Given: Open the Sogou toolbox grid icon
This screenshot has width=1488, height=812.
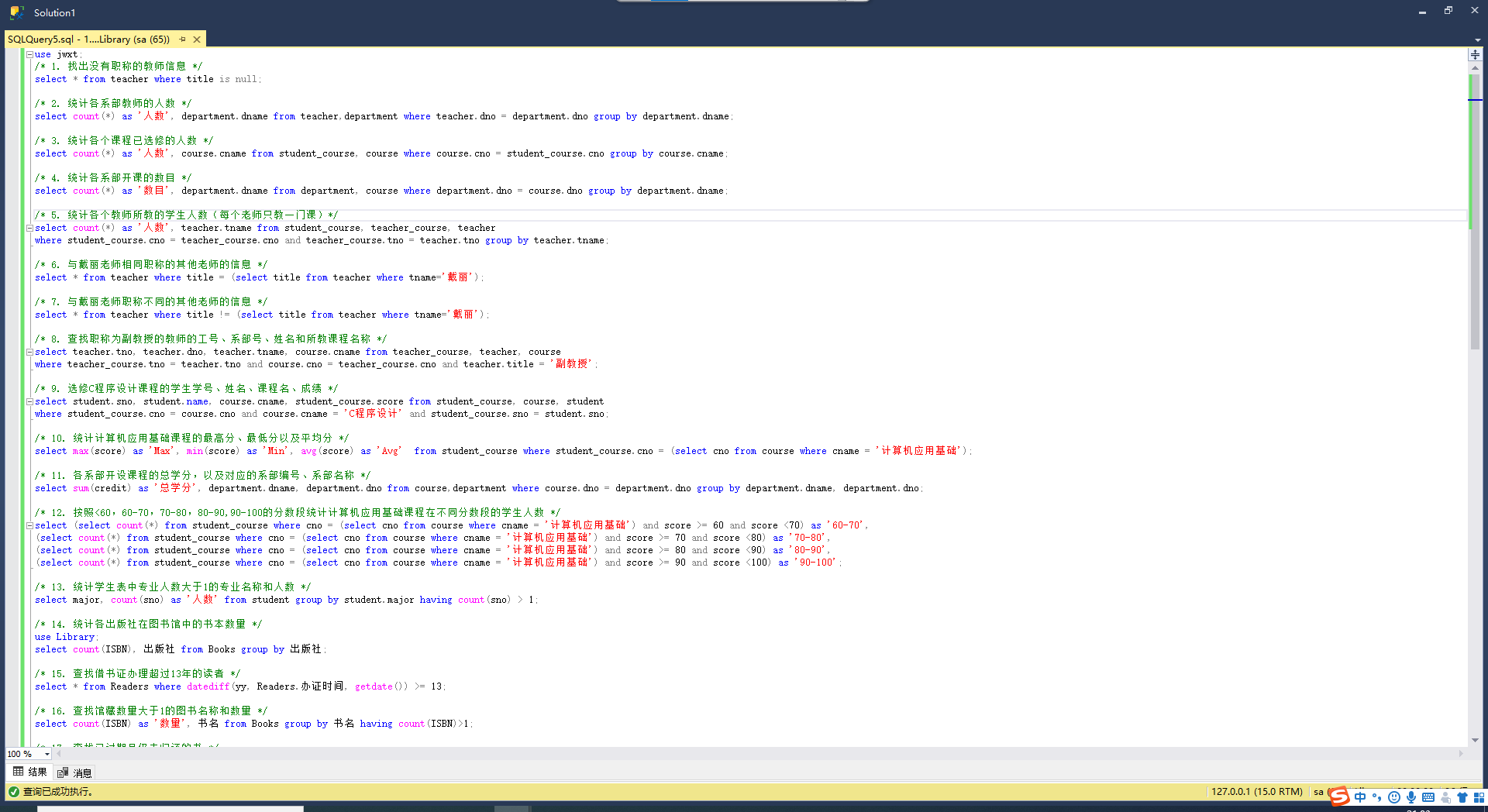Looking at the screenshot, I should (x=1479, y=797).
